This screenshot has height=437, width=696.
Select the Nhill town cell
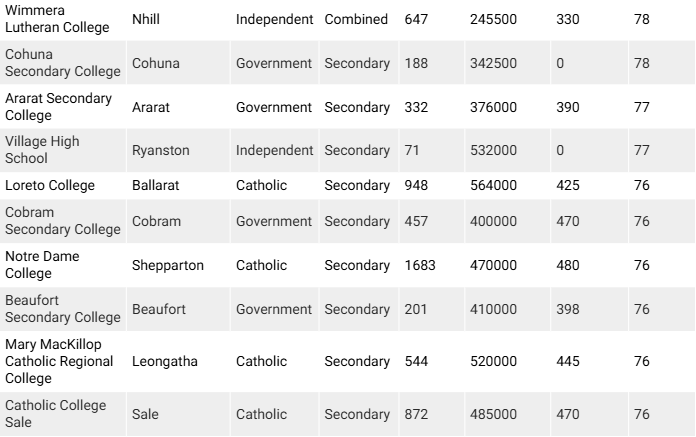point(147,19)
